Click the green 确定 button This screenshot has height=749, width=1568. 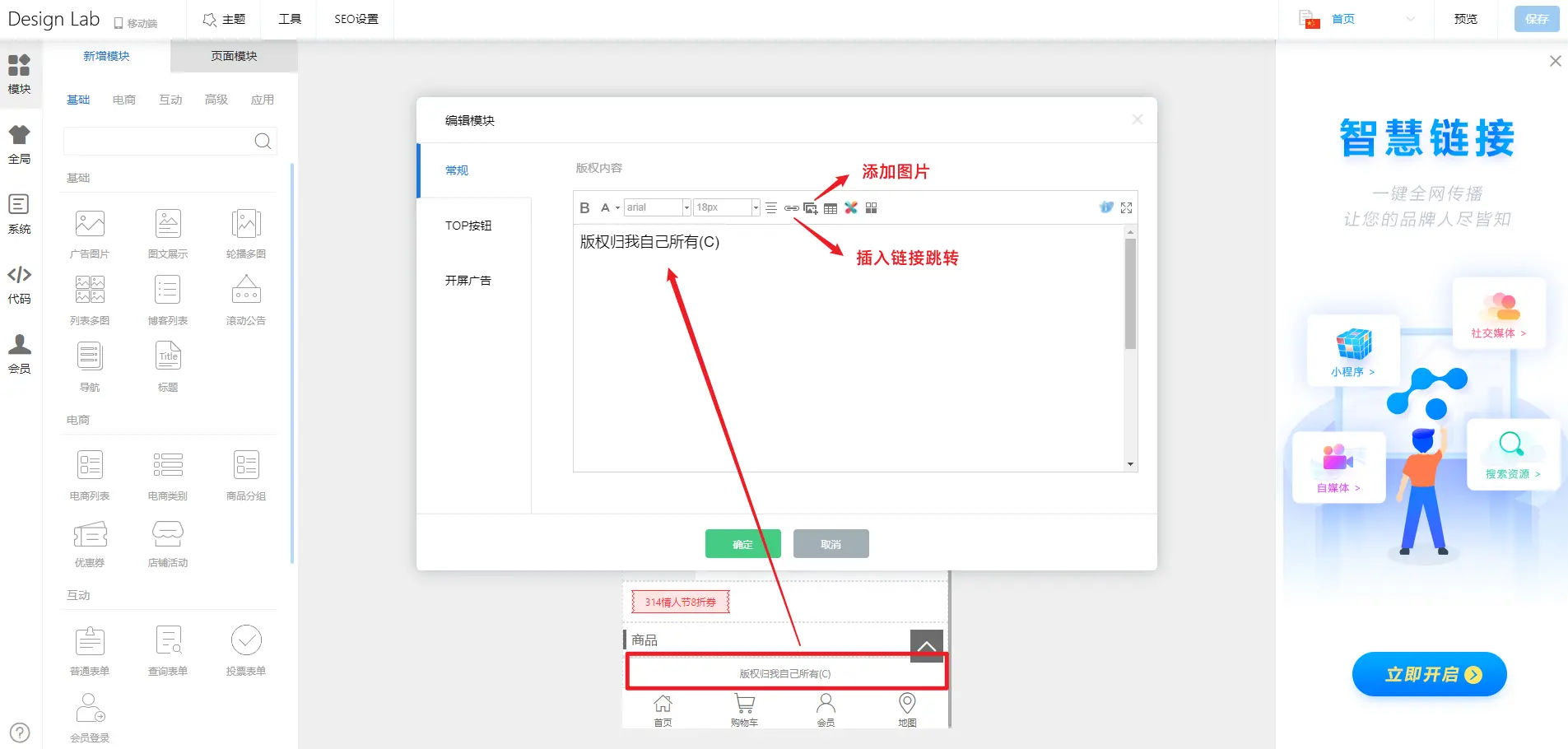[x=742, y=544]
